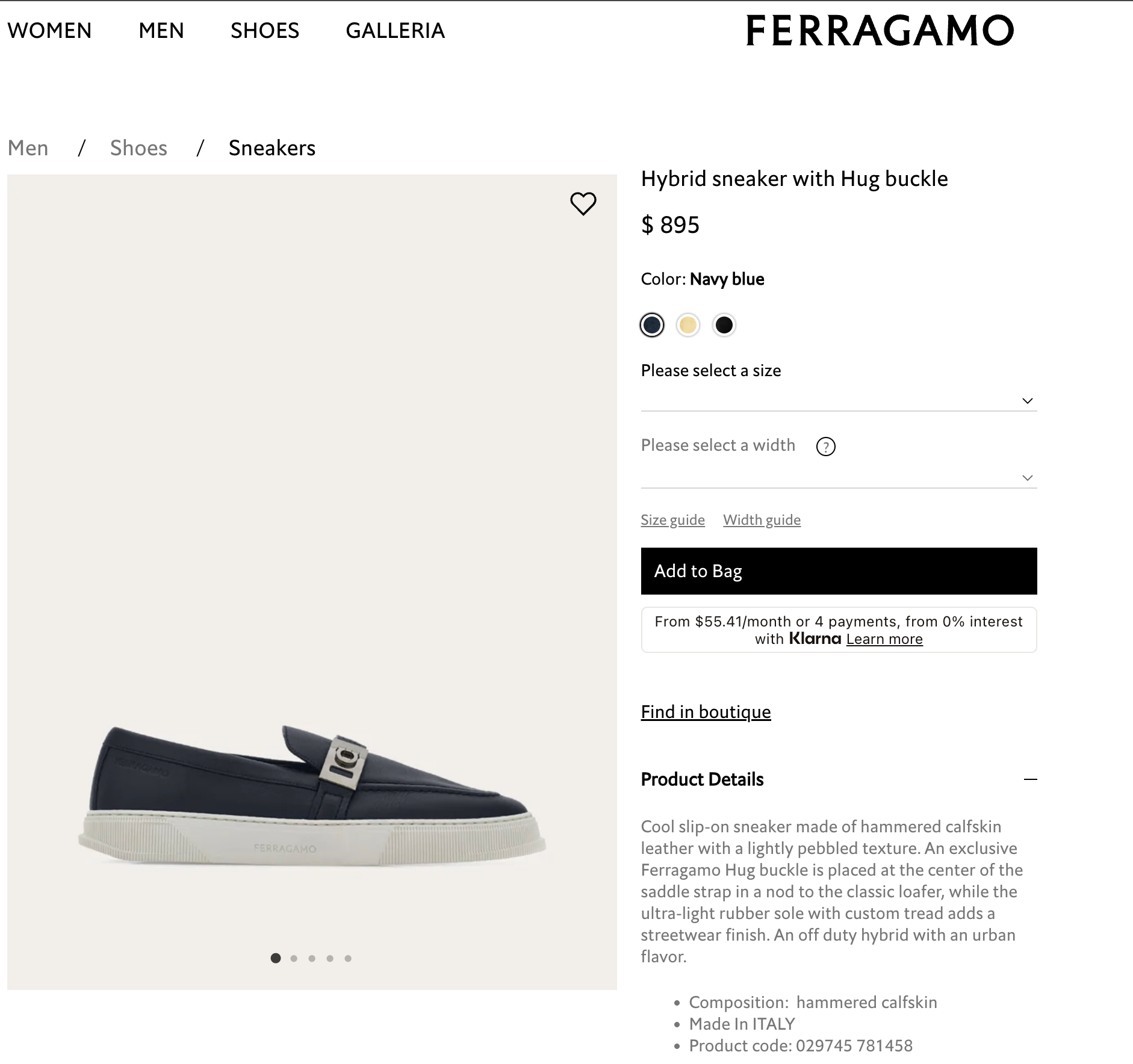The width and height of the screenshot is (1133, 1064).
Task: Click the Add to Bag button
Action: pyautogui.click(x=839, y=571)
